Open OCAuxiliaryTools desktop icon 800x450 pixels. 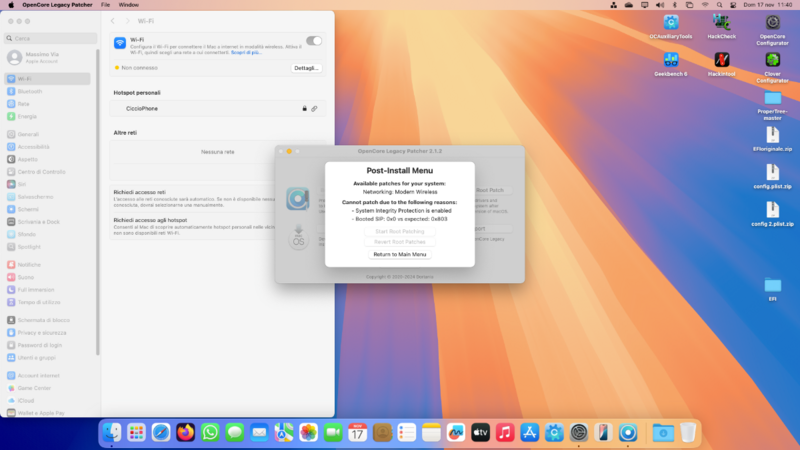coord(671,27)
